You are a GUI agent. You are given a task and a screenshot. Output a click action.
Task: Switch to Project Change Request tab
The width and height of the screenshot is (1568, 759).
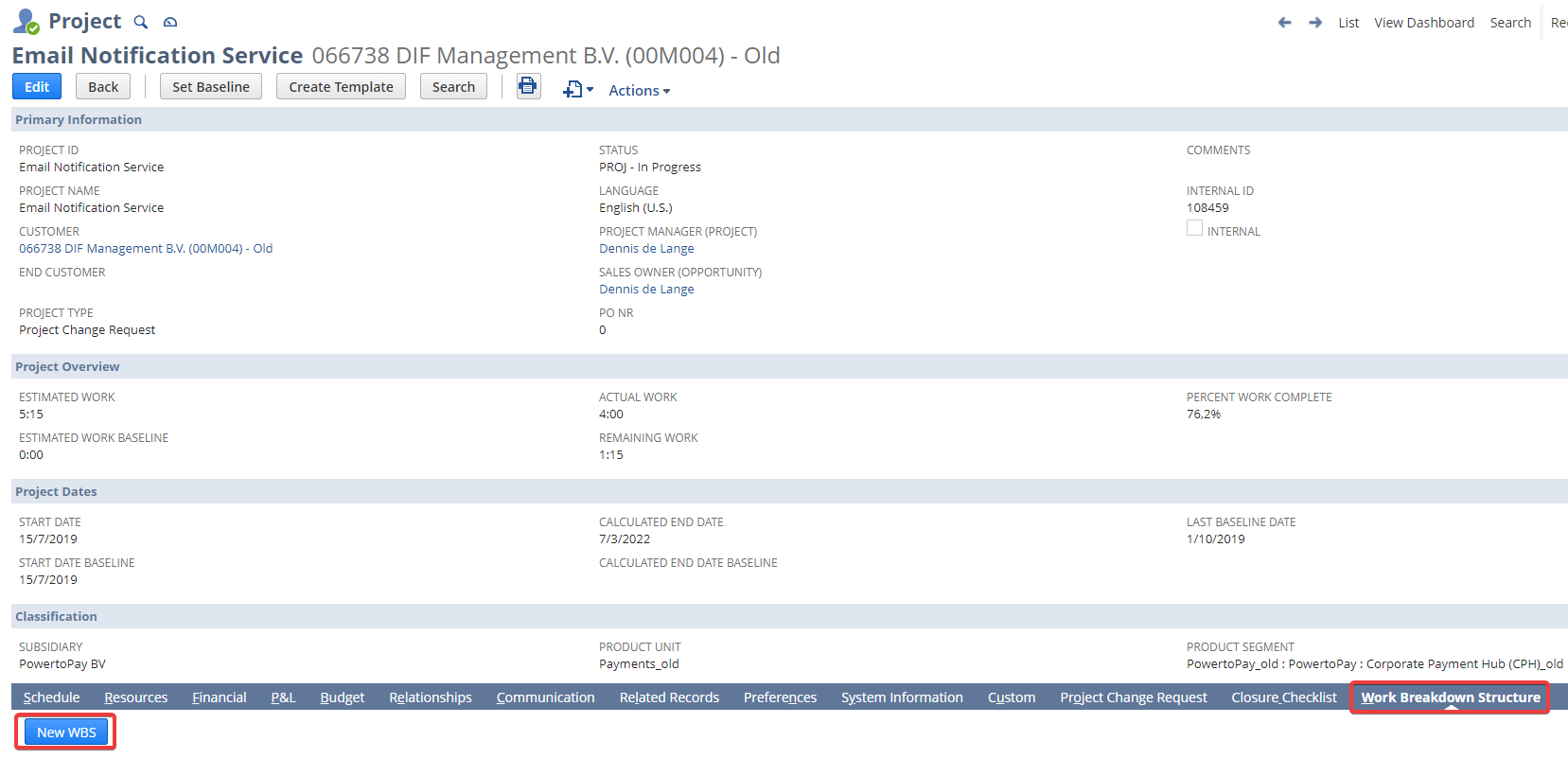tap(1134, 697)
